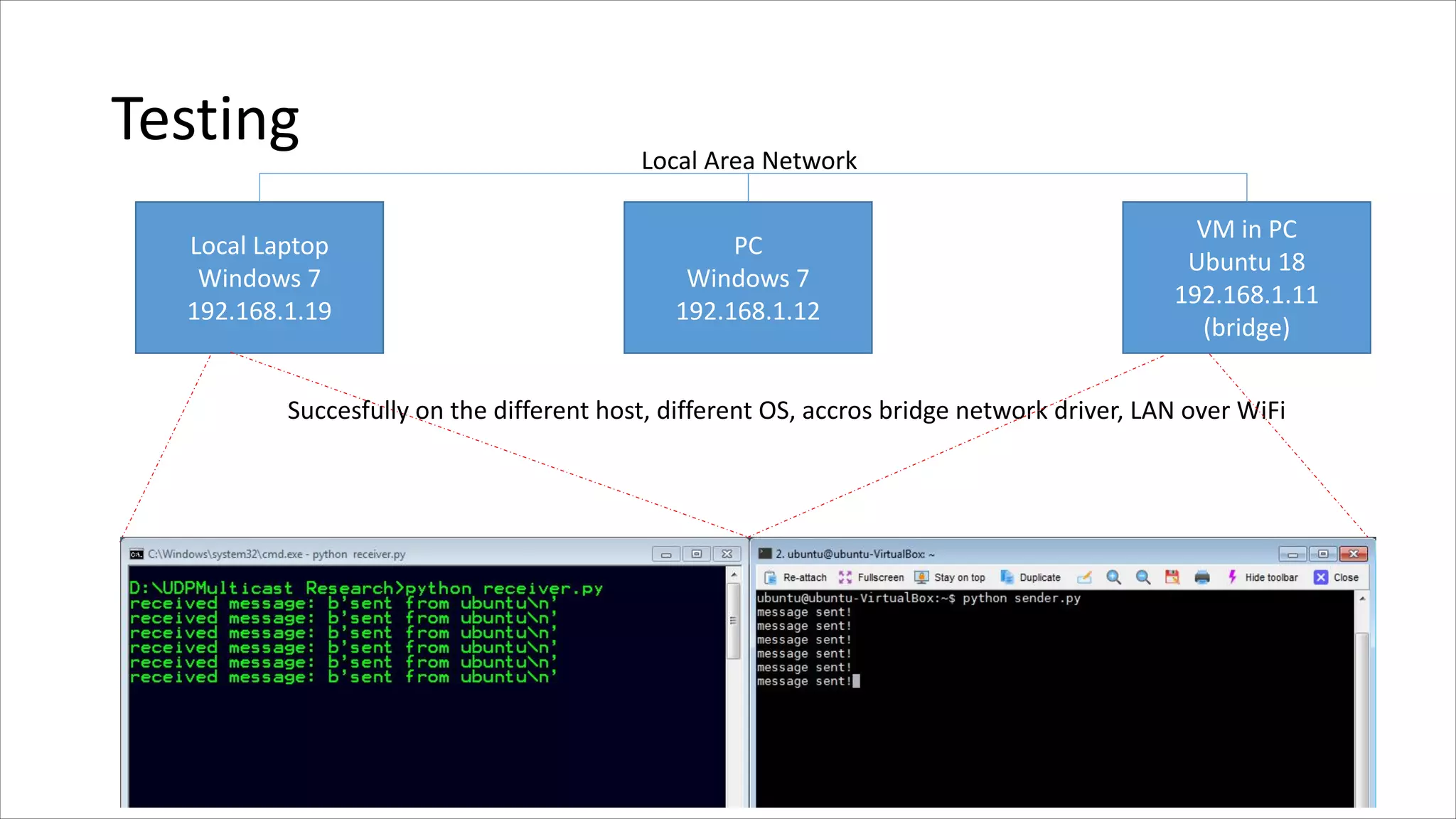Click the rename/edit pencil icon in the terminal toolbar
1456x819 pixels.
click(1084, 577)
